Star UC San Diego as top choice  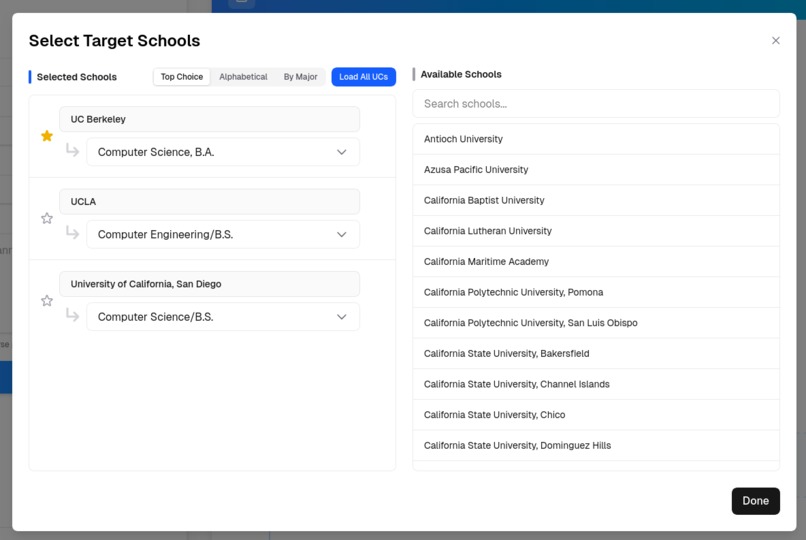coord(47,301)
